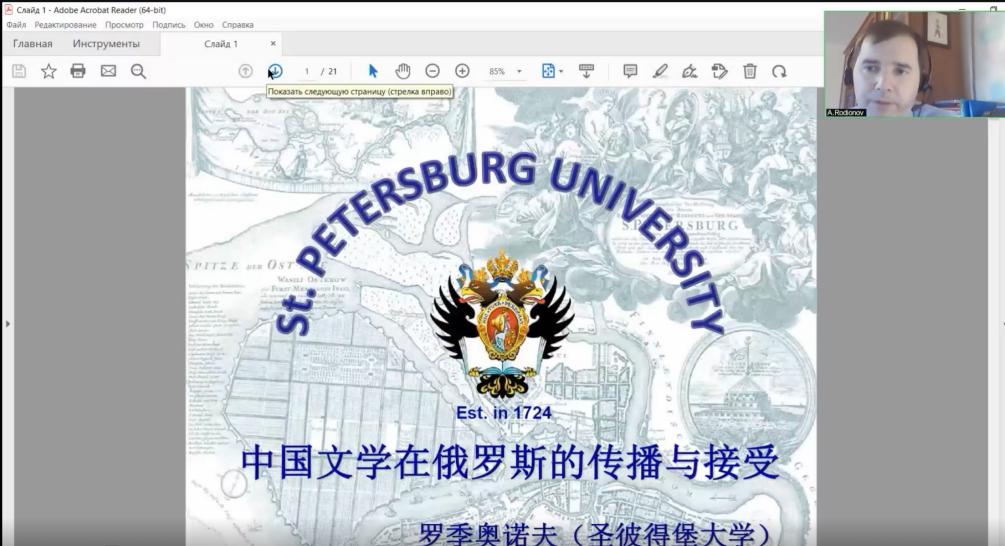The image size is (1005, 546).
Task: Open the Редактирование menu
Action: 65,25
